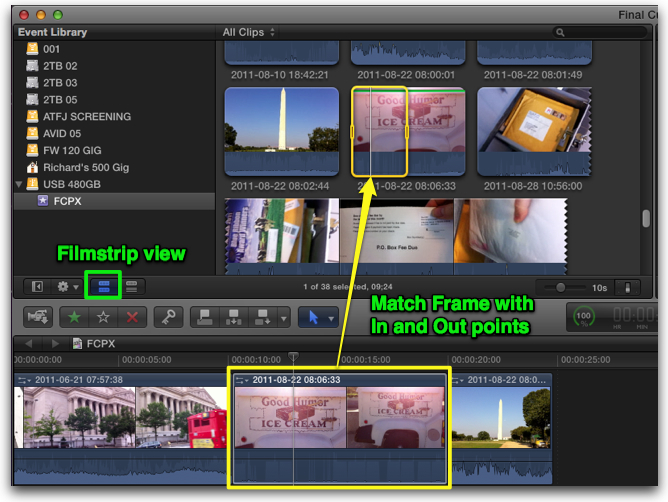Screen dimensions: 668x502
Task: Open the Keyword Editor key icon
Action: tap(168, 317)
